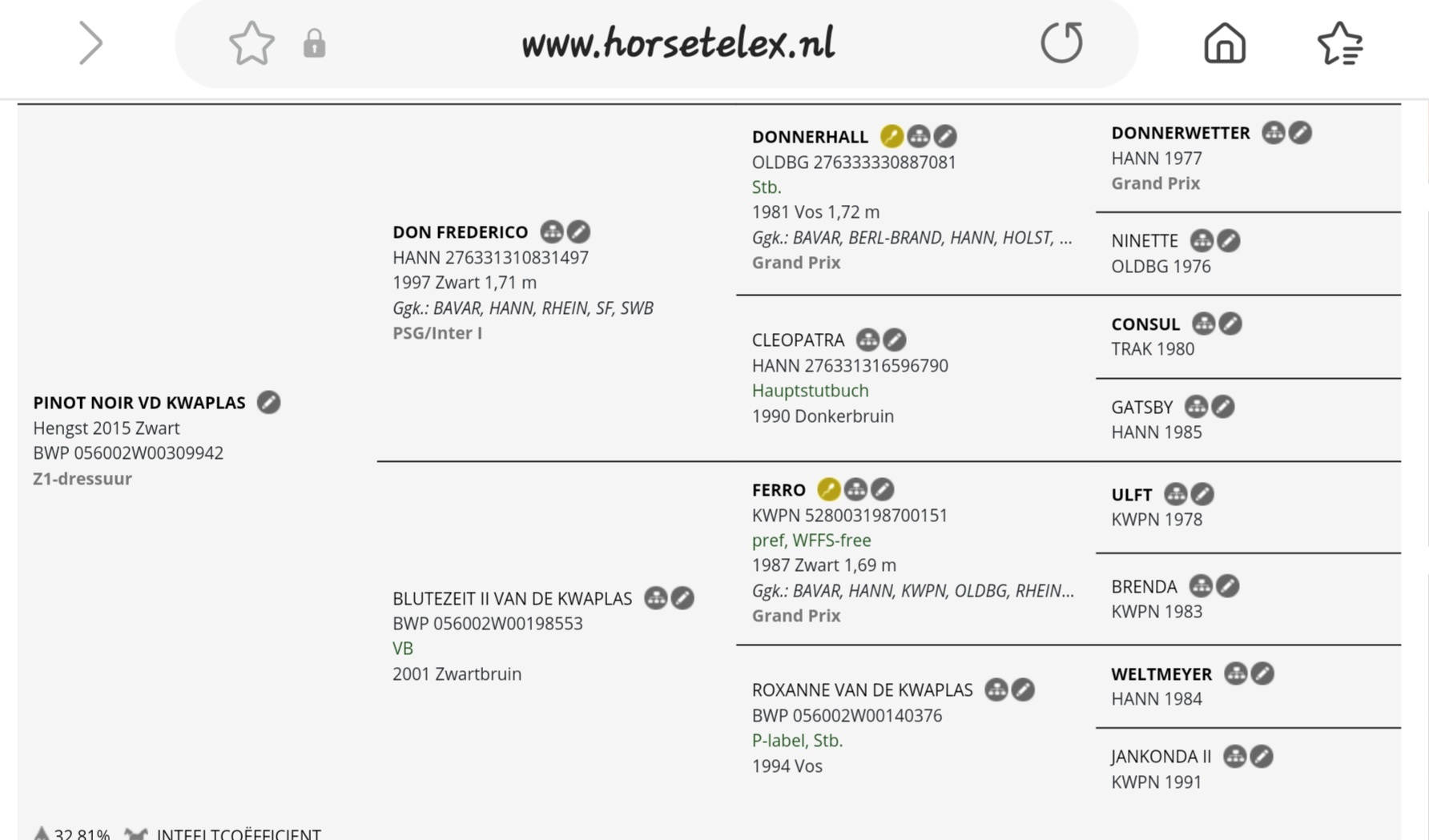
Task: Open pedigree tree icon next to Don Frederico
Action: (551, 232)
